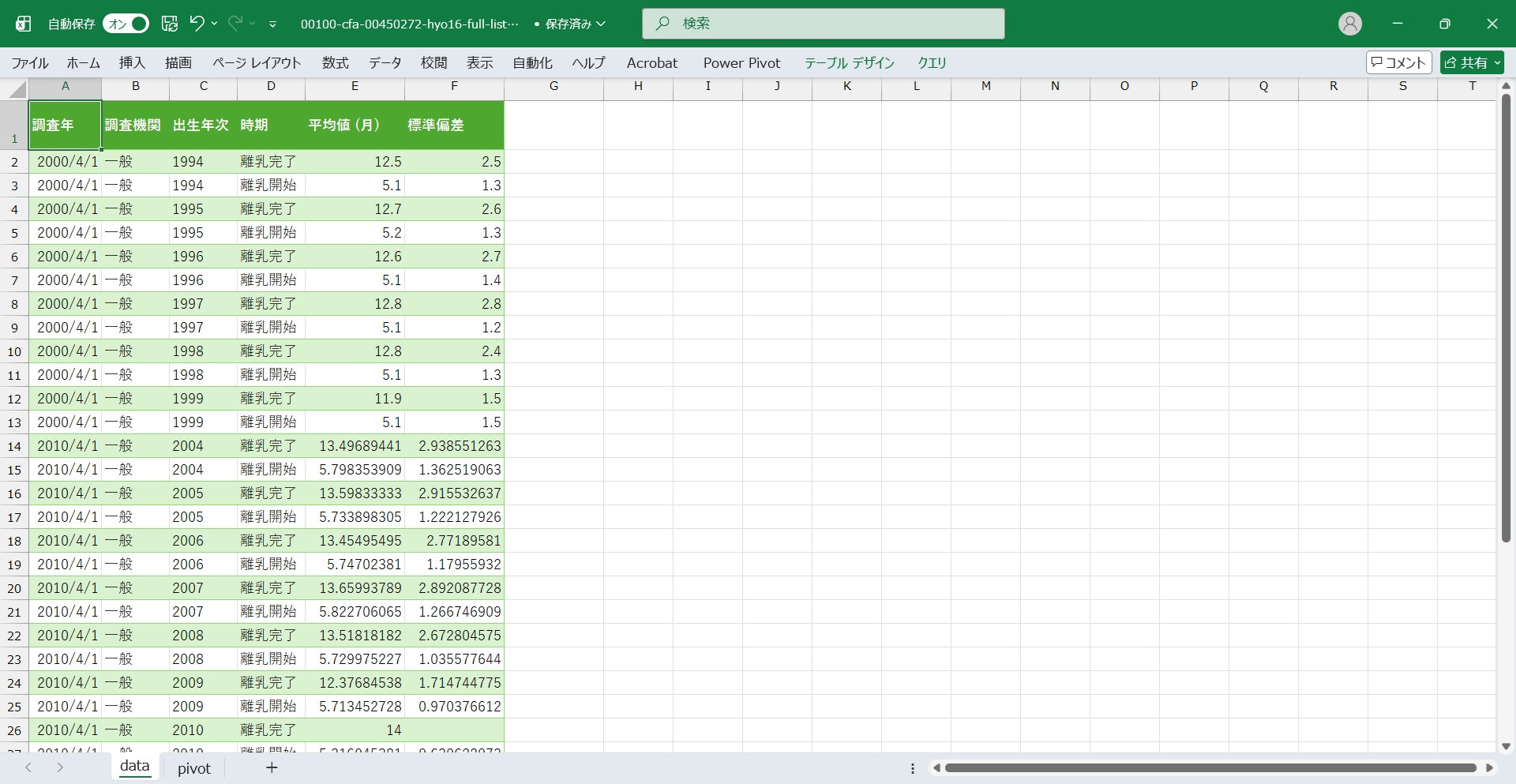This screenshot has height=784, width=1516.
Task: Add a new sheet with plus icon
Action: 272,767
